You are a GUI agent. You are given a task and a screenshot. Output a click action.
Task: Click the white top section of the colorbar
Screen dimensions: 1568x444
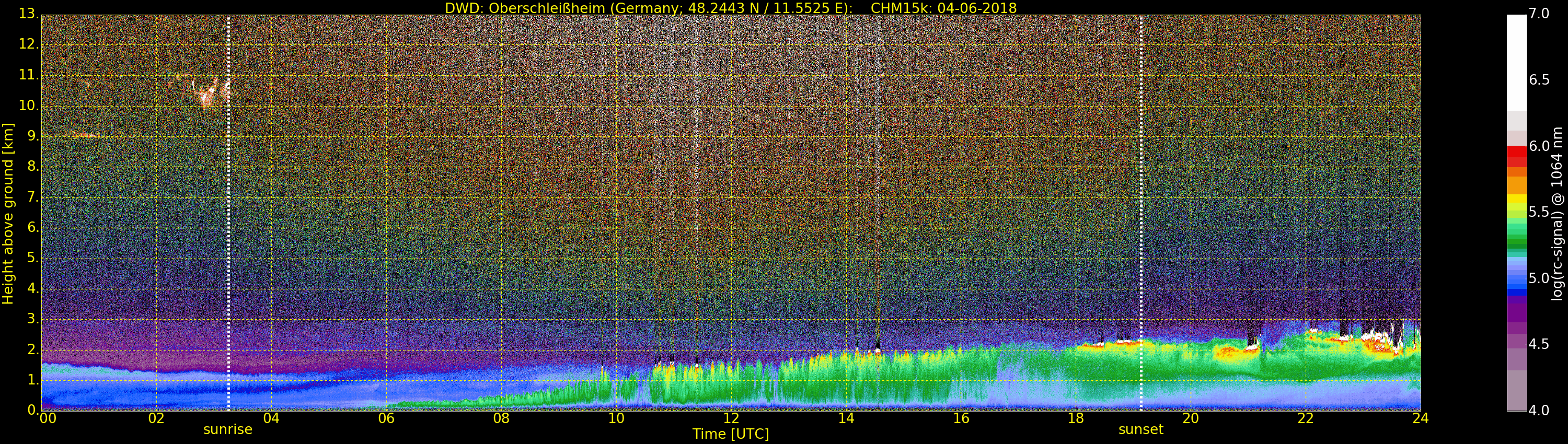pyautogui.click(x=1516, y=61)
